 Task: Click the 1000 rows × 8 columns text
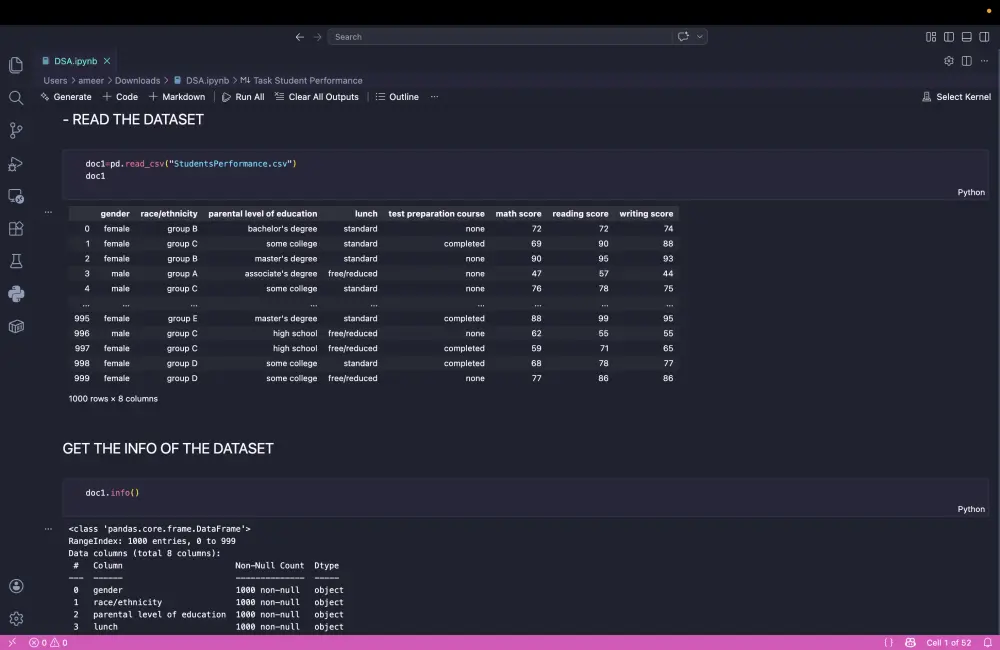click(113, 399)
